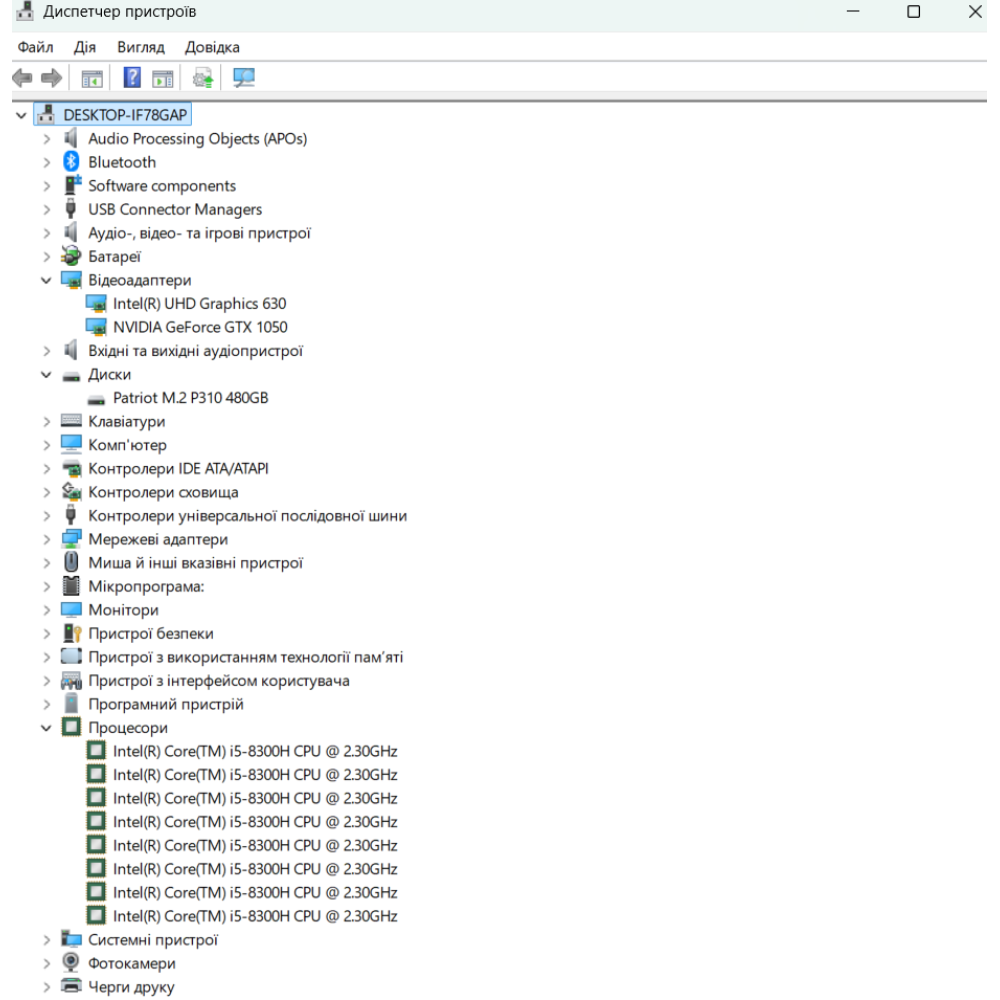Click the scan for hardware changes icon
Viewport: 1000px width, 1000px height.
[243, 78]
